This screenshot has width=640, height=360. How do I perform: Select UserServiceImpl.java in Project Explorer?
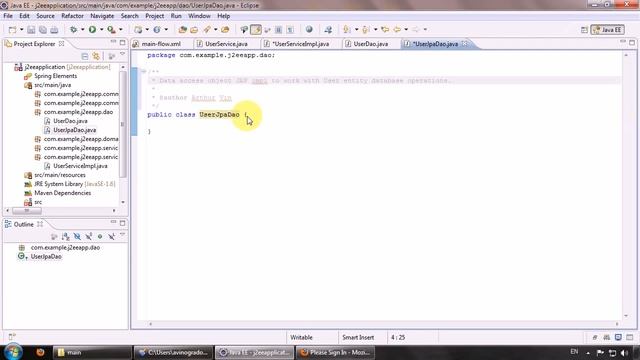[x=80, y=166]
